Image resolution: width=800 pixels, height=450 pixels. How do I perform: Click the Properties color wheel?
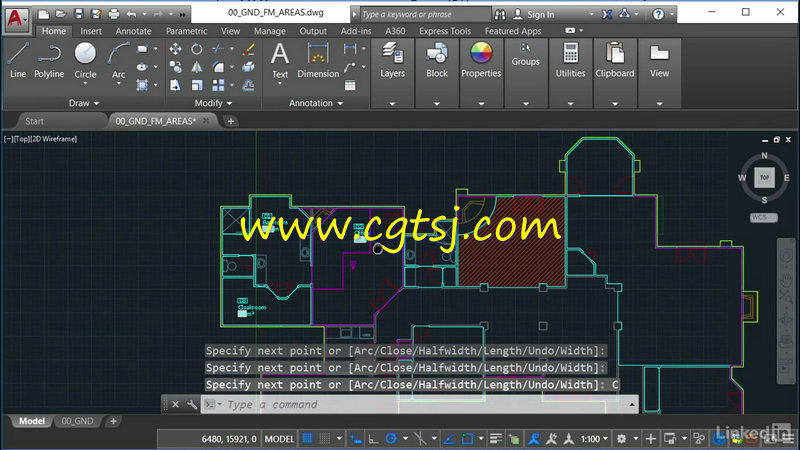coord(481,53)
